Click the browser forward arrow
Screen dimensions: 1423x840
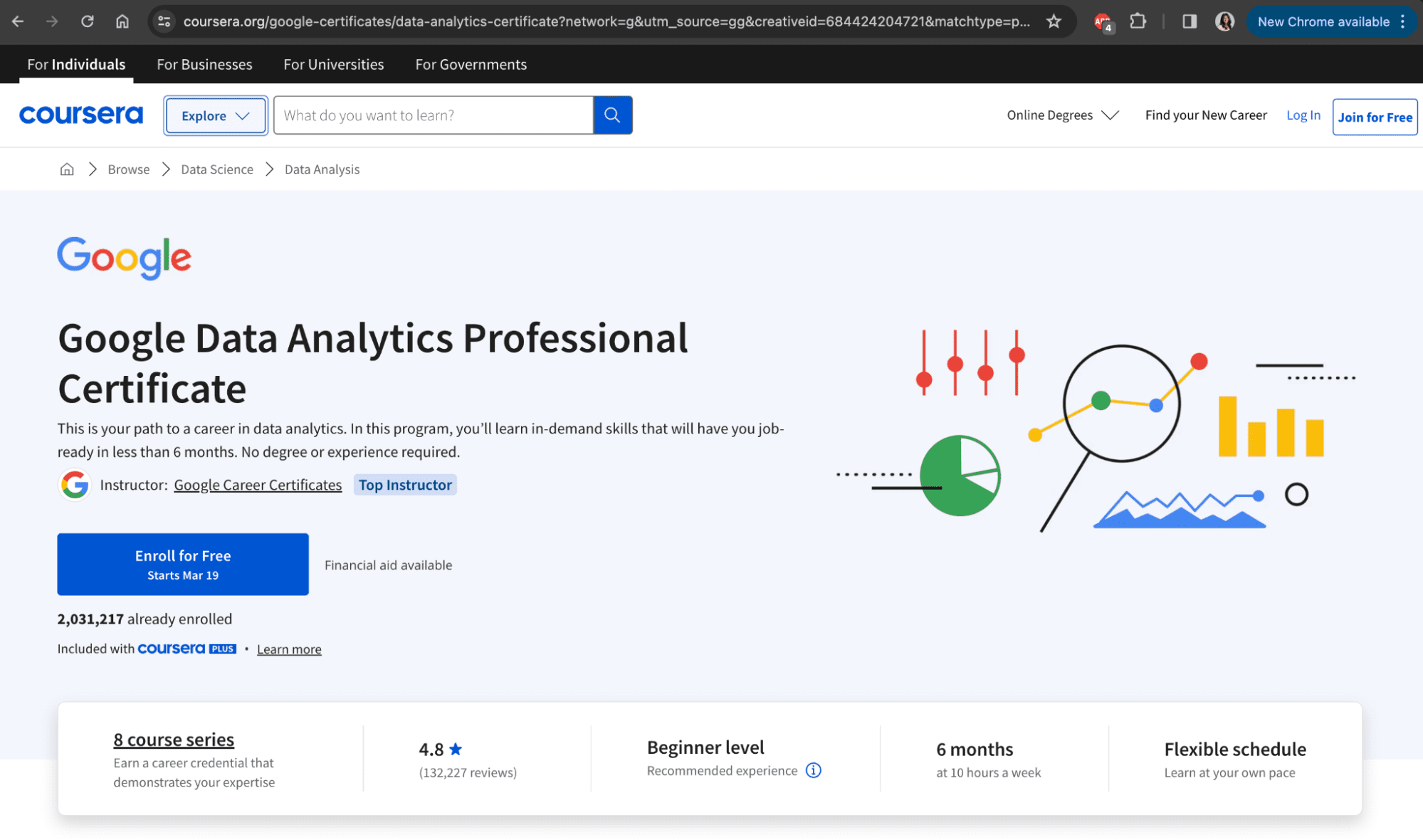tap(52, 21)
